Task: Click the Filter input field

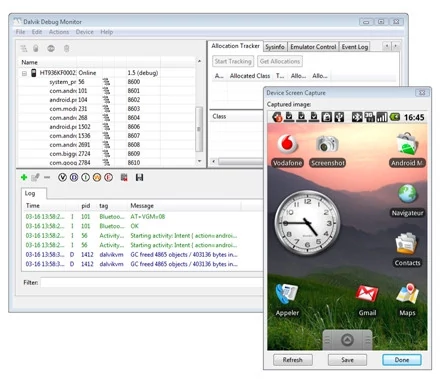Action: 152,283
